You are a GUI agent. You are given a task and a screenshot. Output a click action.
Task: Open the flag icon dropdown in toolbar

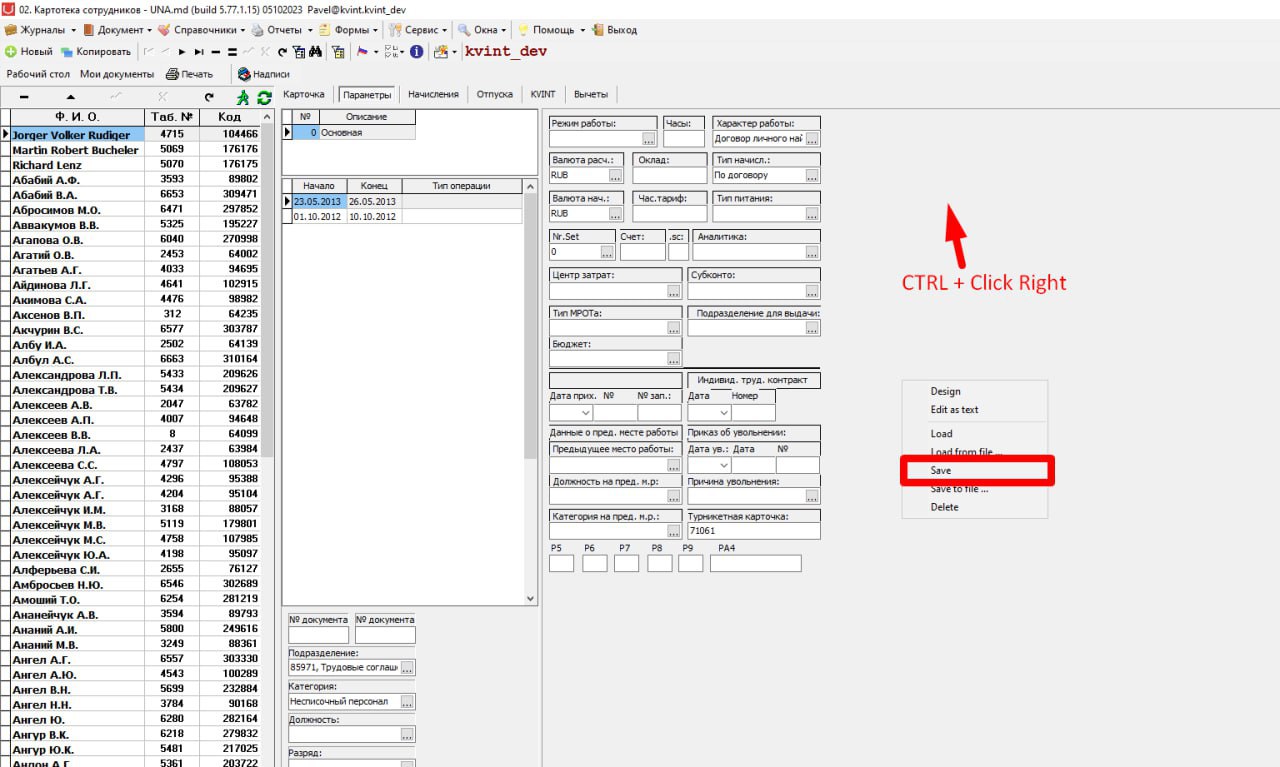375,52
